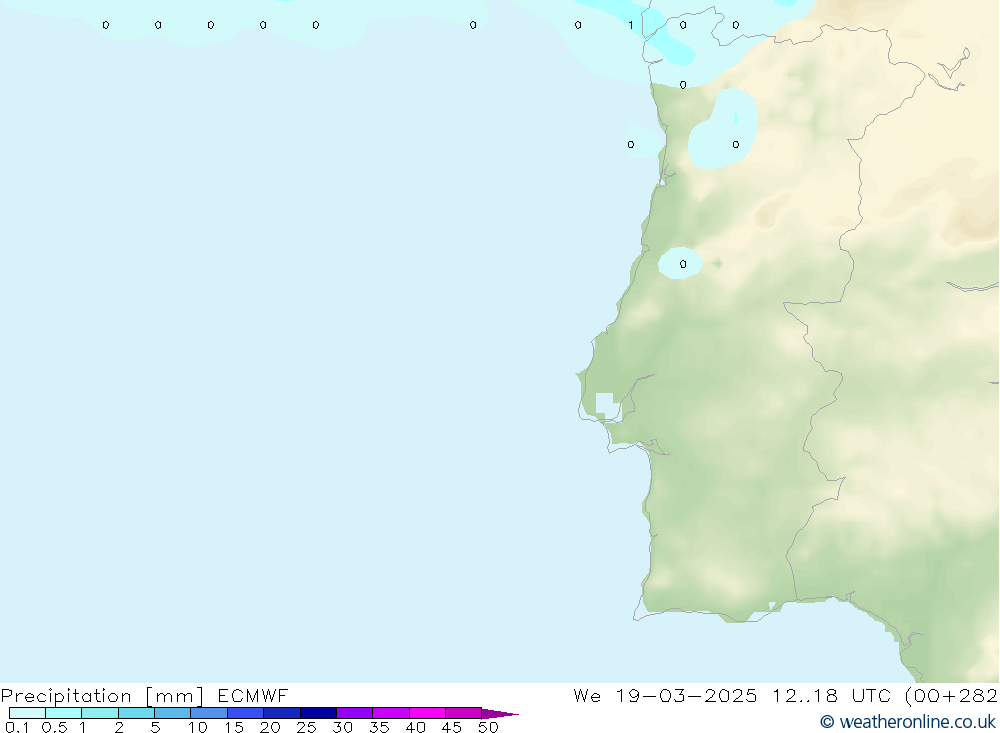Click the '0.1' legend scale label
Screen dimensions: 1000x733
[x=17, y=727]
